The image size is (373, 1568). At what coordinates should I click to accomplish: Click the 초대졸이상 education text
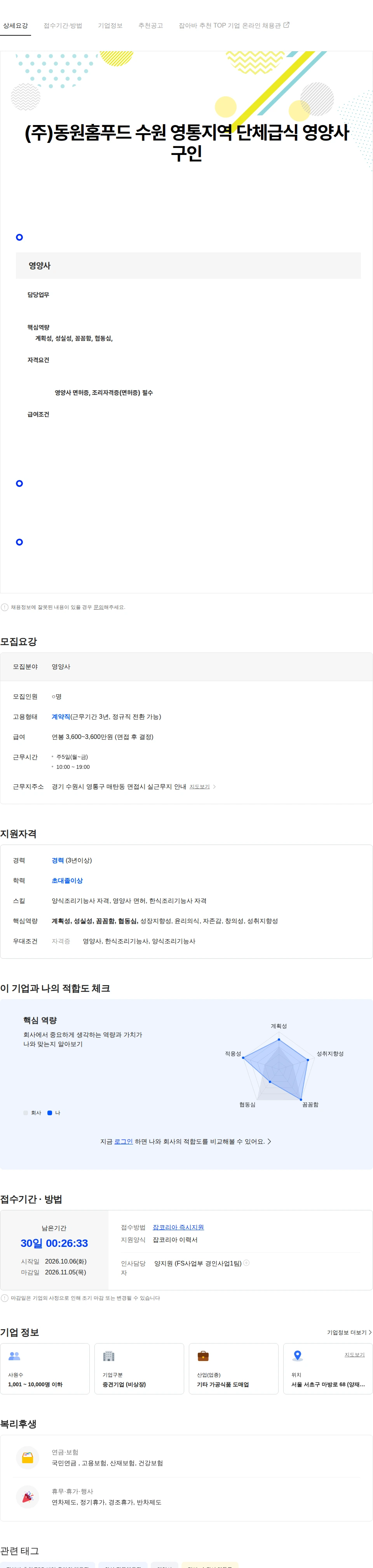pyautogui.click(x=67, y=880)
